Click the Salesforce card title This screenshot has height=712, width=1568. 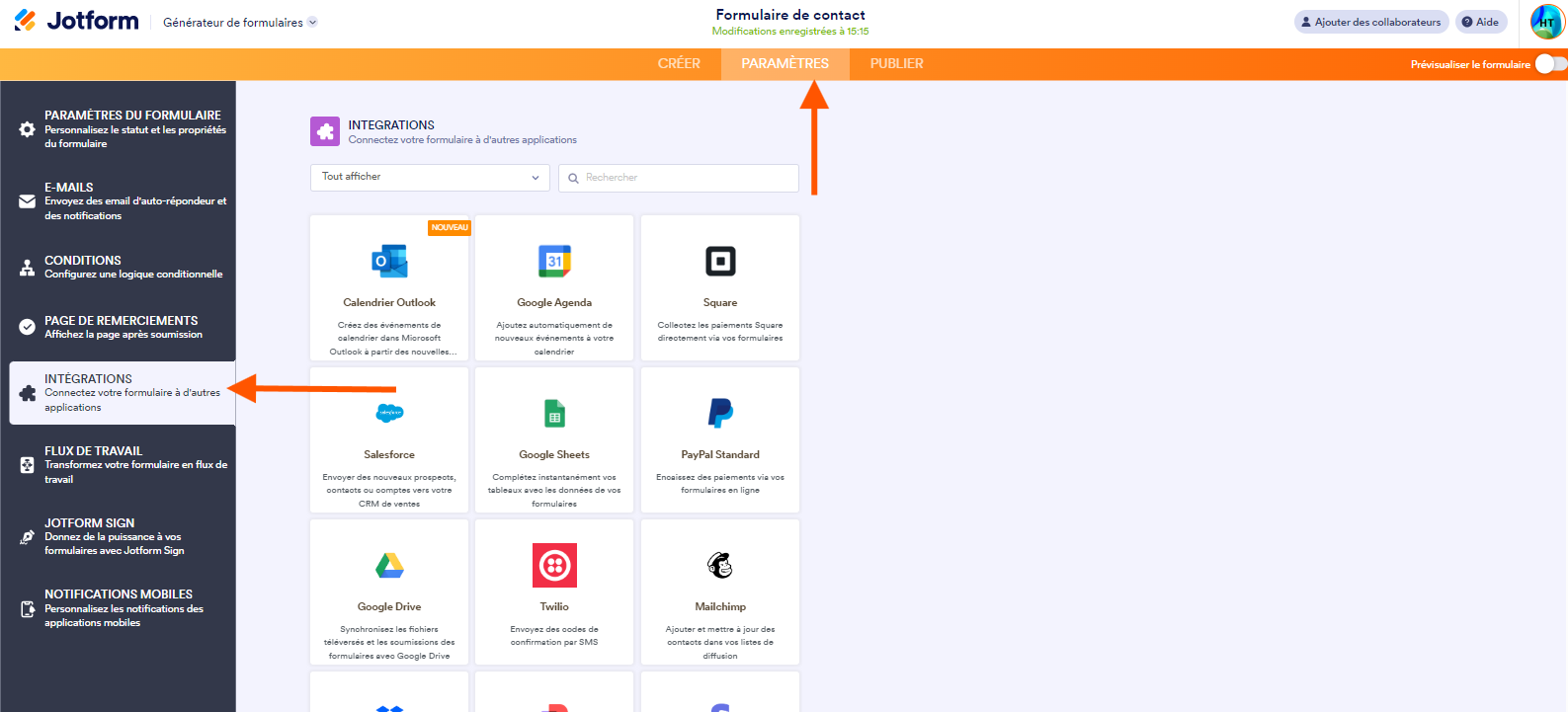point(389,455)
